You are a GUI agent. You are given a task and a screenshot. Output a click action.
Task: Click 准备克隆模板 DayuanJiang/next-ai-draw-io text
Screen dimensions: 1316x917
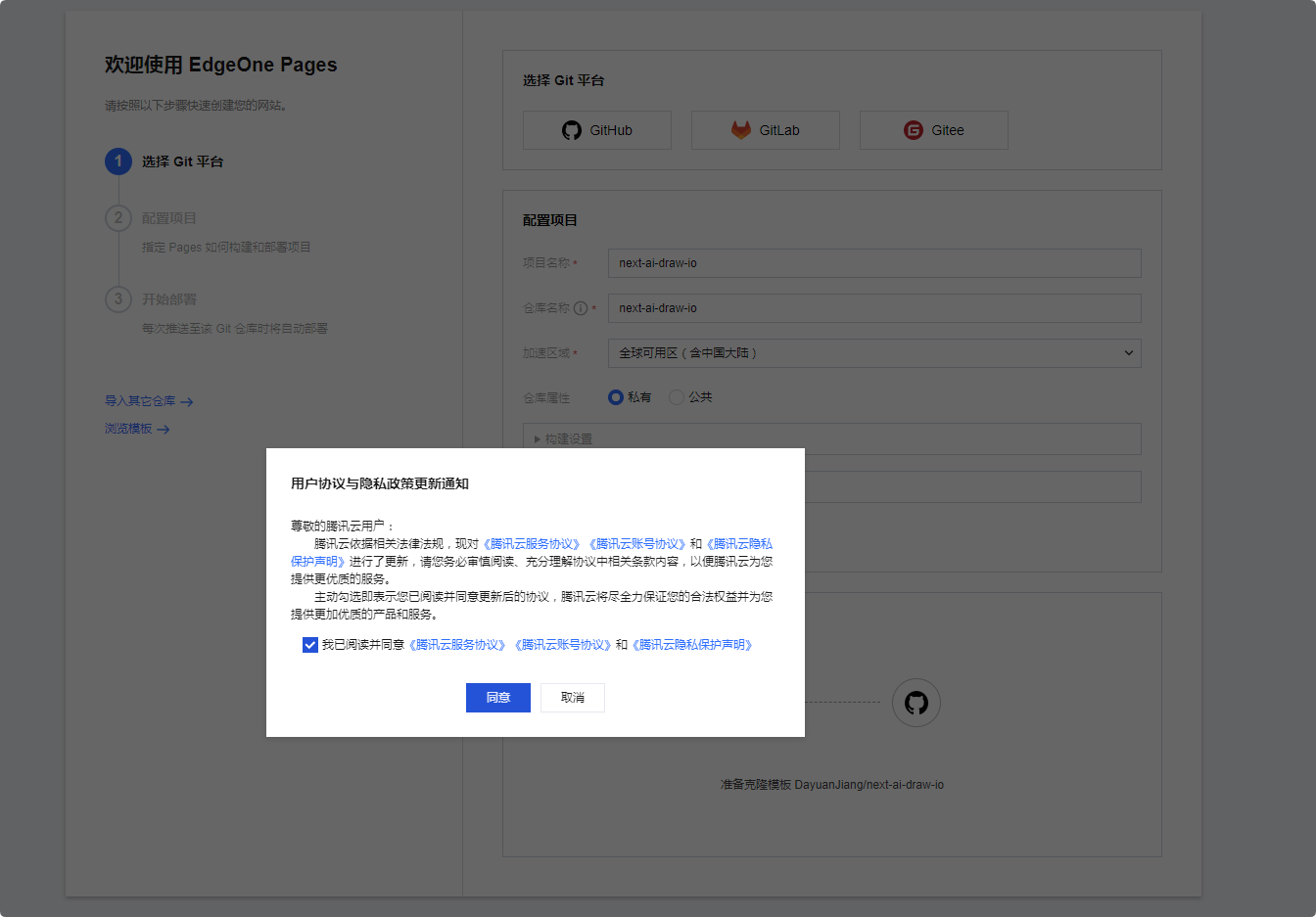(x=832, y=785)
